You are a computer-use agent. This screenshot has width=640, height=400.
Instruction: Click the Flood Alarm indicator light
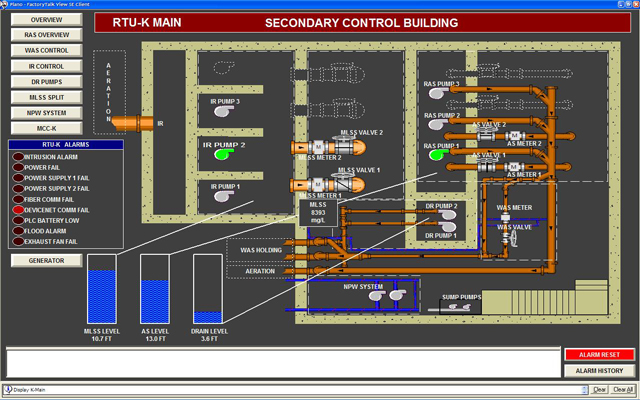pyautogui.click(x=18, y=231)
